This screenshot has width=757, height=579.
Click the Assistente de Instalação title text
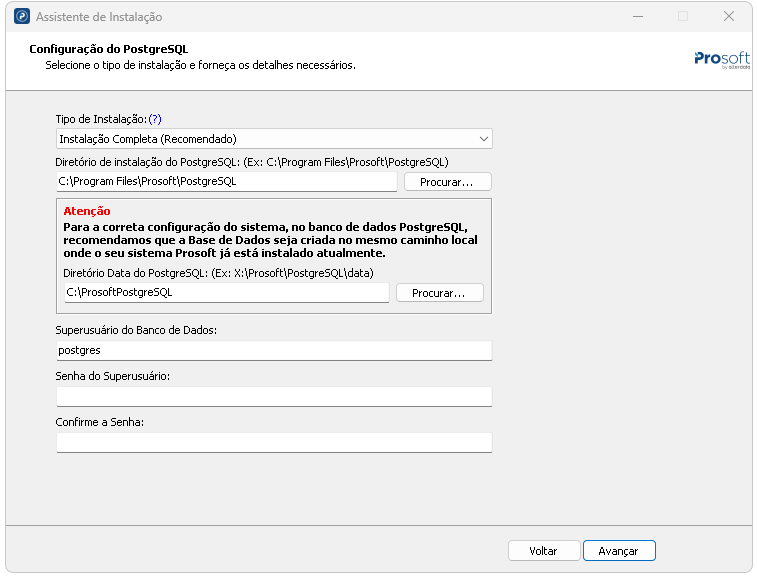point(99,17)
